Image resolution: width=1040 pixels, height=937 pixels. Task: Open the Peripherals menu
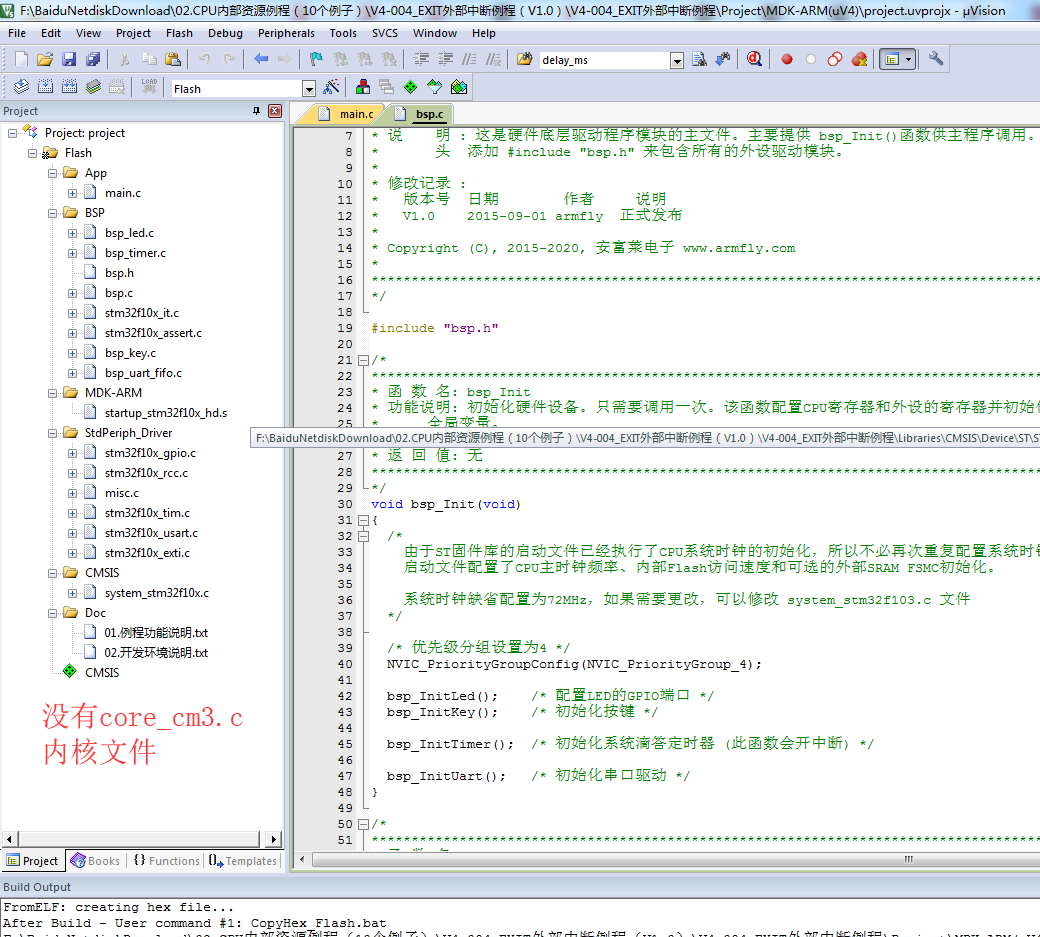[286, 33]
